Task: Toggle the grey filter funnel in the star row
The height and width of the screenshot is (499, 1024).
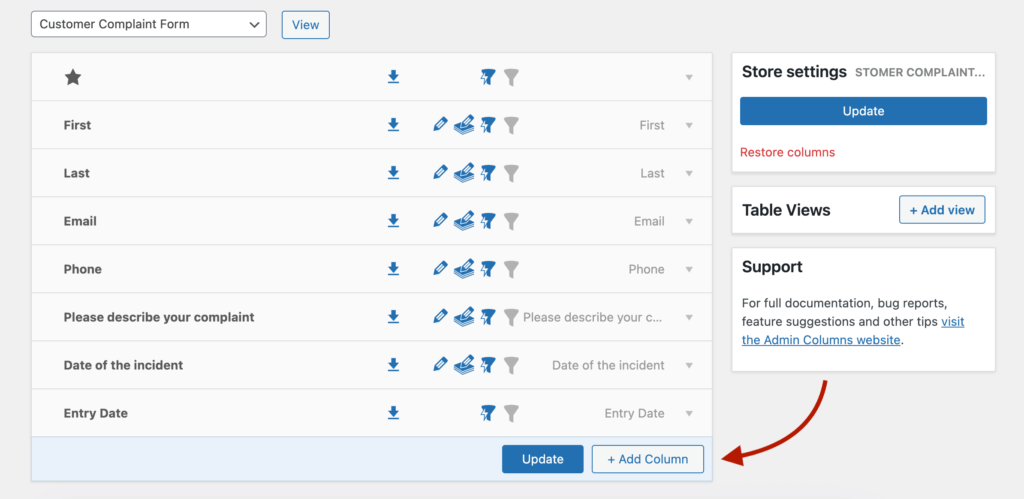Action: tap(511, 77)
